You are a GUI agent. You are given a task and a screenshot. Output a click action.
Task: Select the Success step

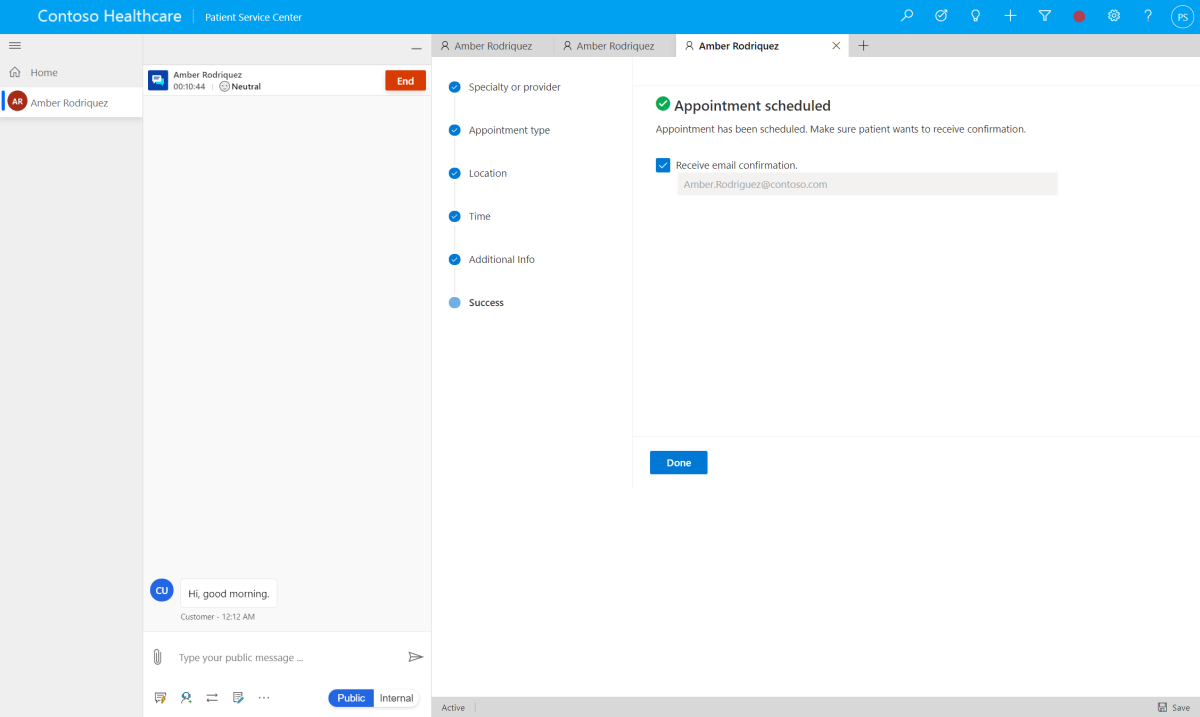[486, 302]
